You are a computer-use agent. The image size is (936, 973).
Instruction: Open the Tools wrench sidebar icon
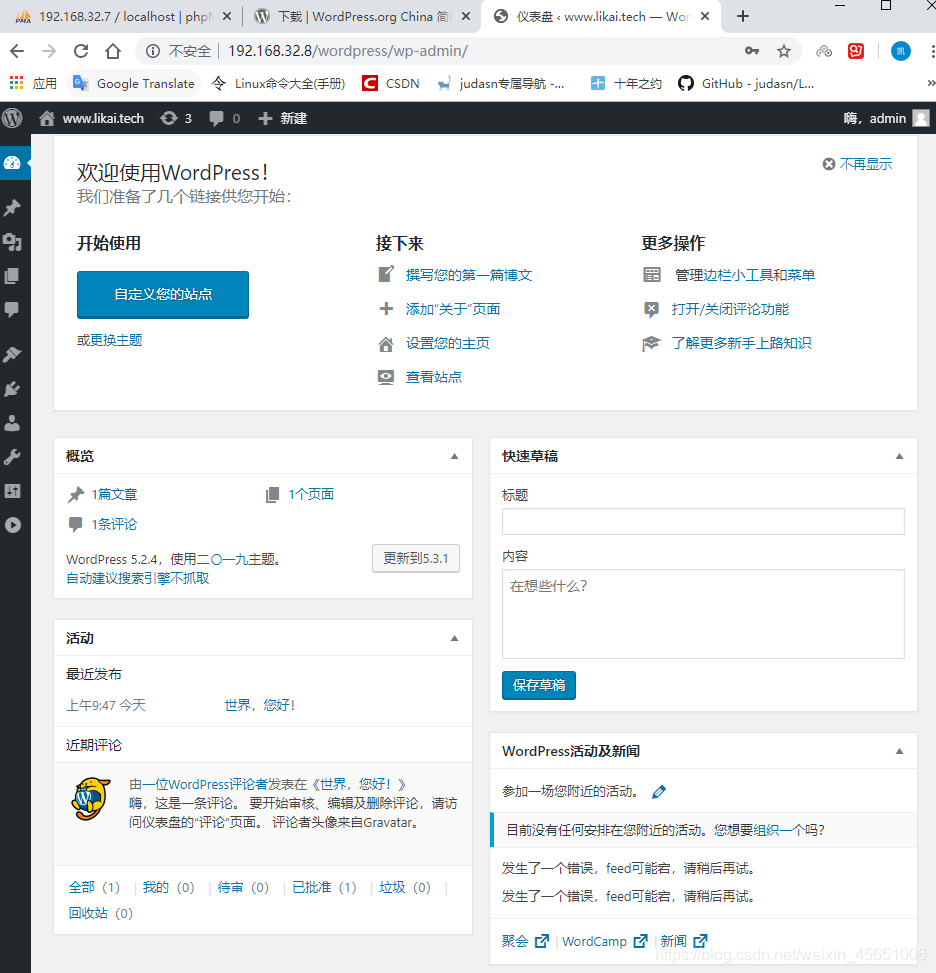point(12,457)
